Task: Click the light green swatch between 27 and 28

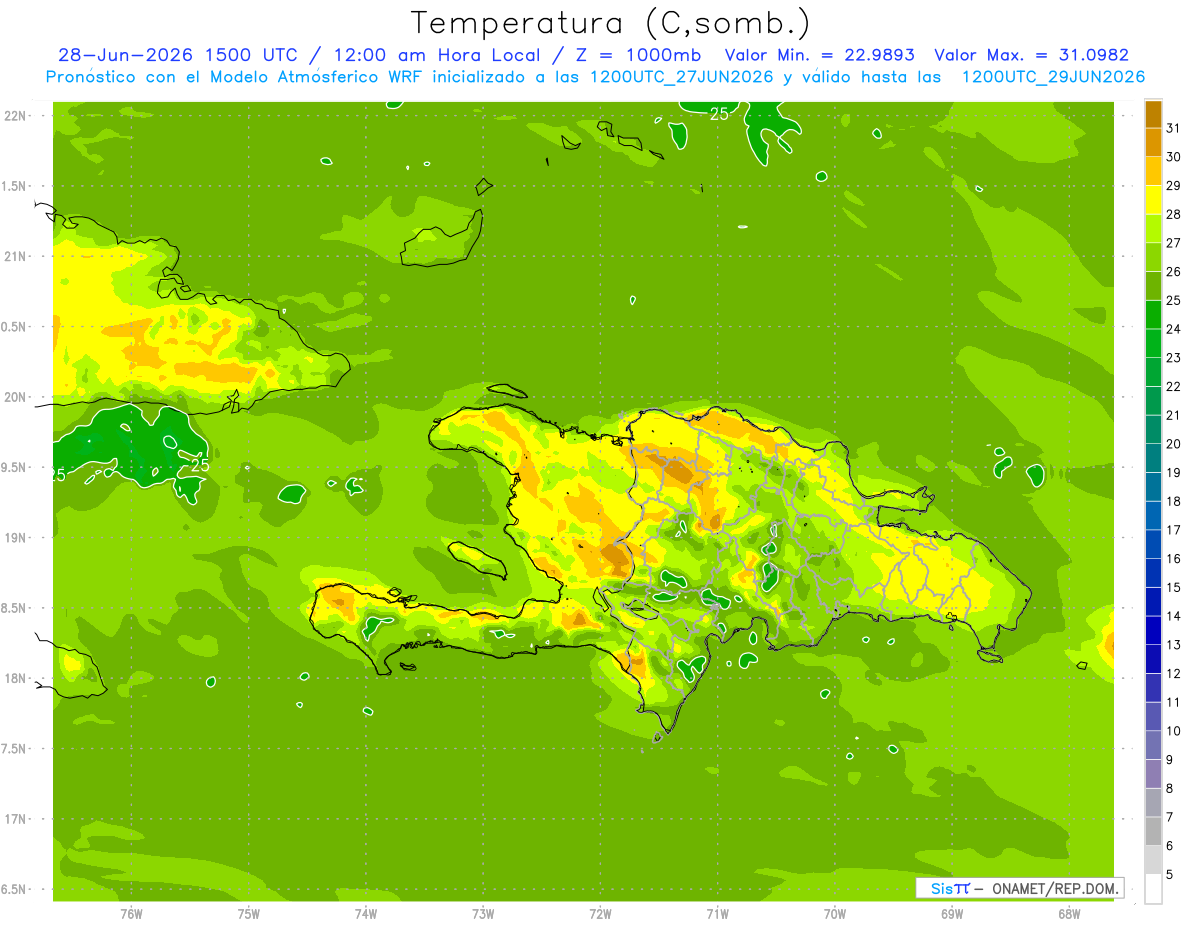Action: [x=1153, y=229]
